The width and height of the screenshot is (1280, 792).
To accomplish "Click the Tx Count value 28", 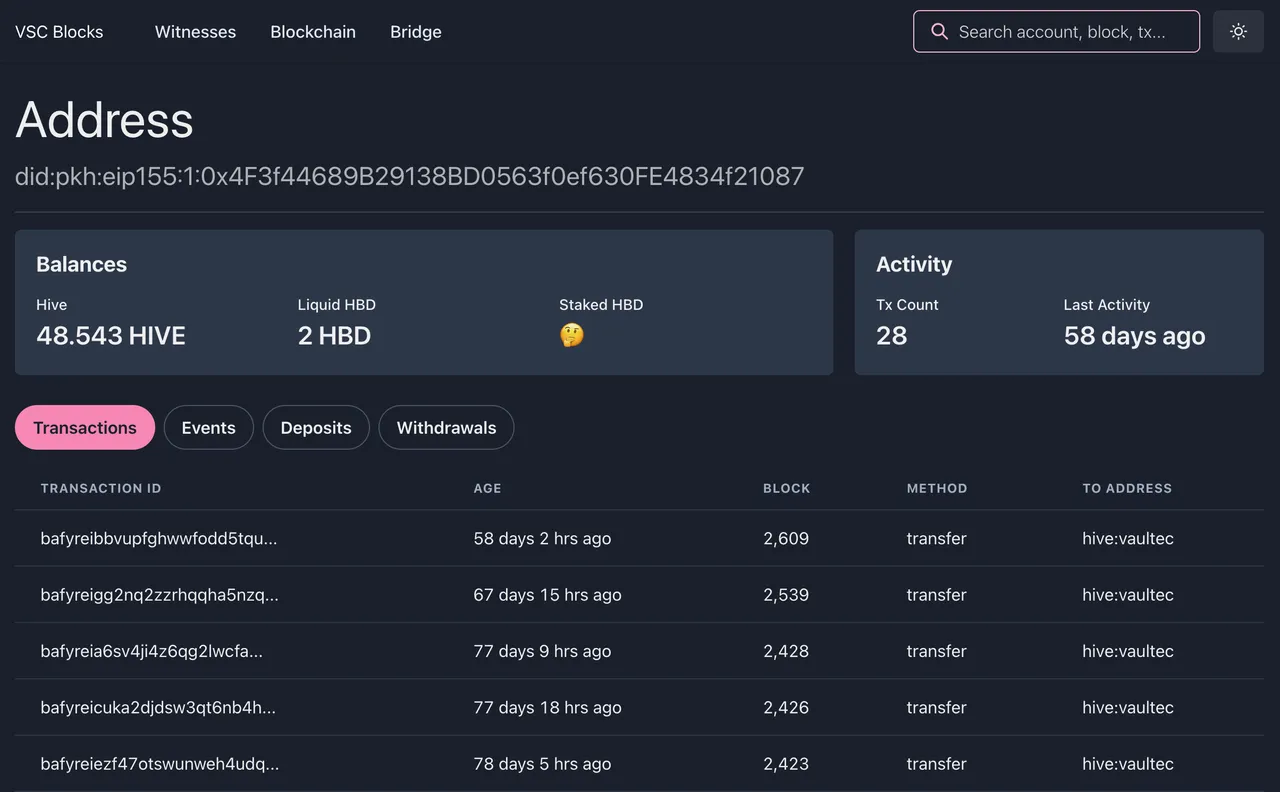I will pos(892,335).
